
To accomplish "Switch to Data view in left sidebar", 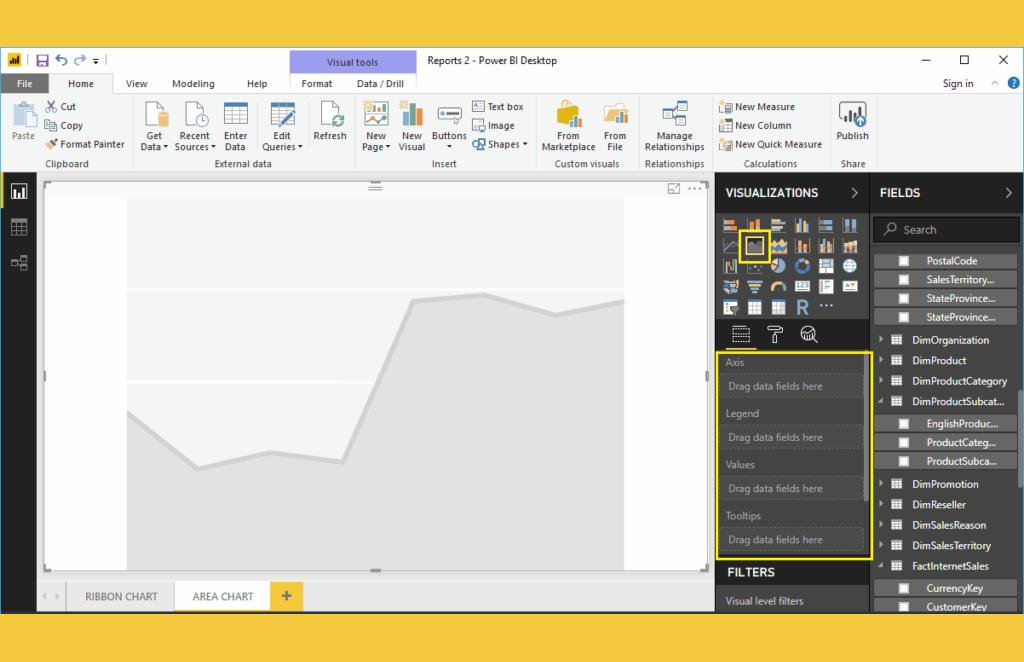I will pyautogui.click(x=19, y=227).
